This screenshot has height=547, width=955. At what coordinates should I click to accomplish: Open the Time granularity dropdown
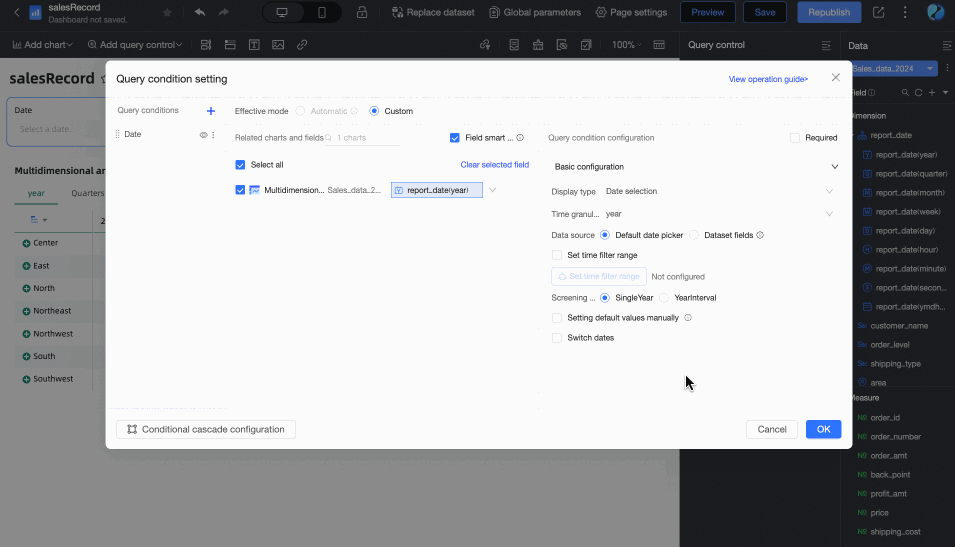[719, 214]
